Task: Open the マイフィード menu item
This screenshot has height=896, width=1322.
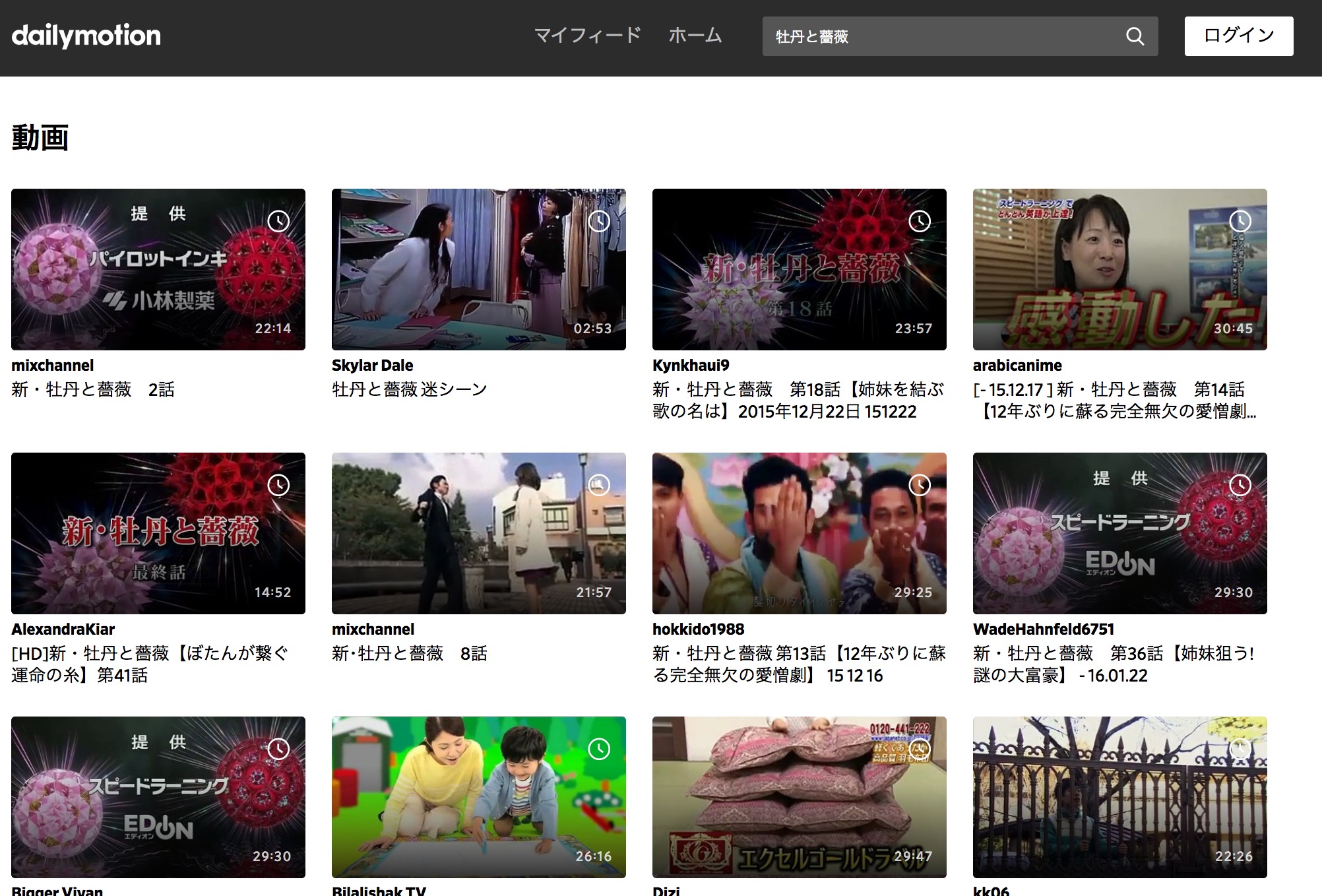Action: pyautogui.click(x=587, y=36)
